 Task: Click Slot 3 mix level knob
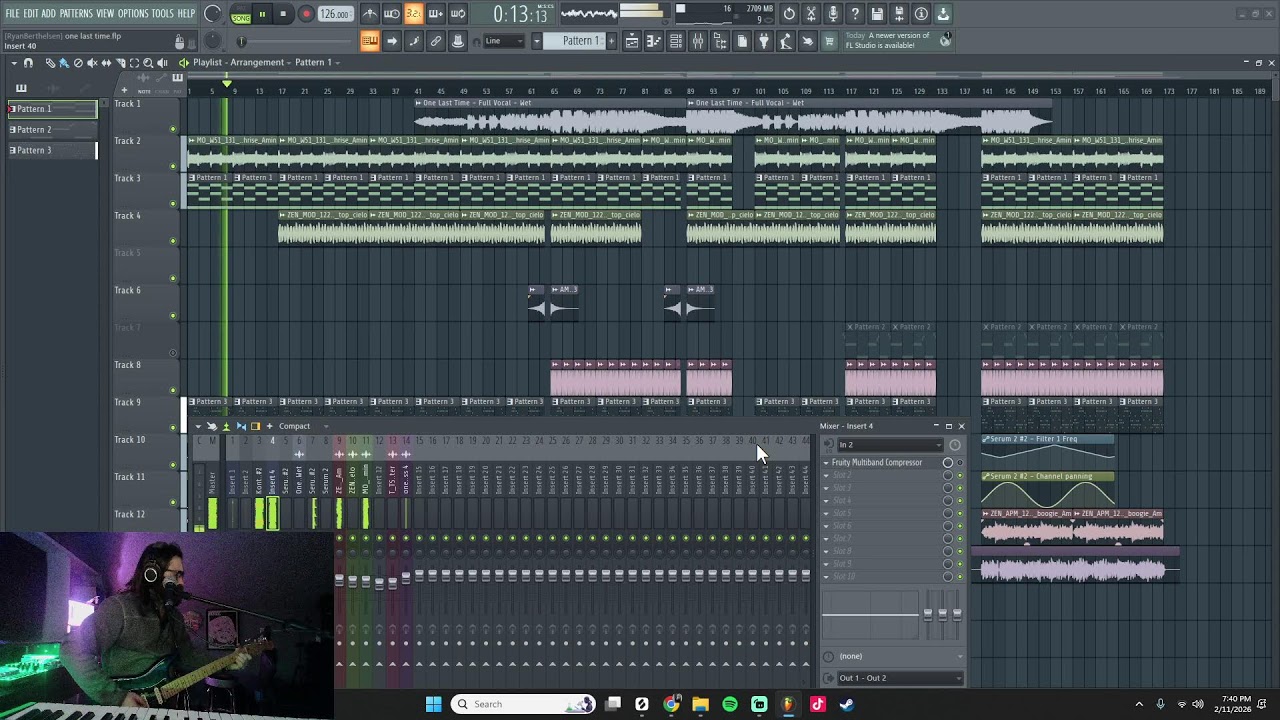948,488
